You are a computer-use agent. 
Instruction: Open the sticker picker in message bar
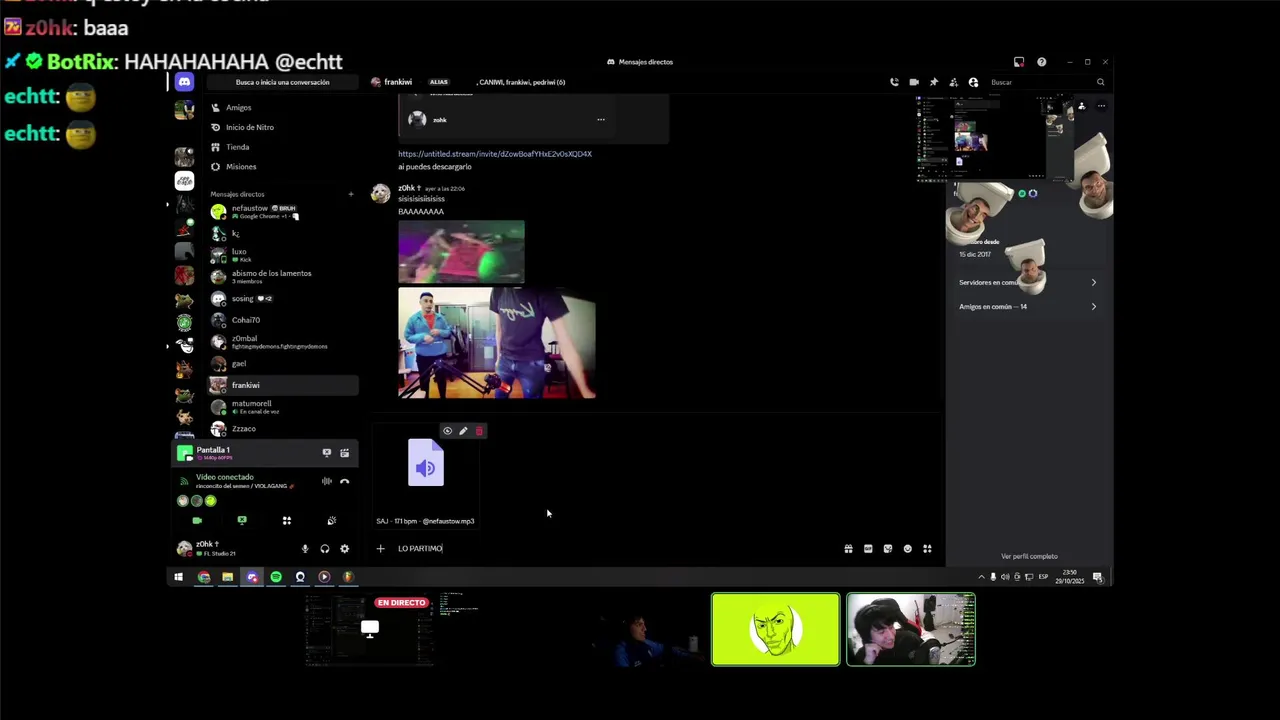(888, 548)
